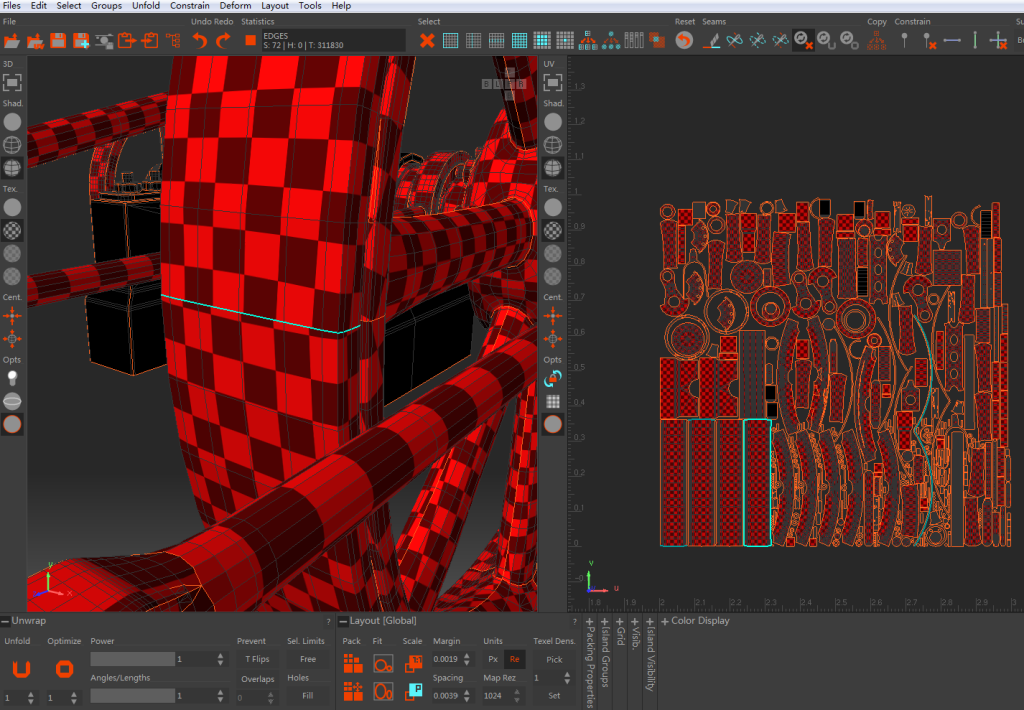Undo the last action
1024x710 pixels.
coord(200,41)
